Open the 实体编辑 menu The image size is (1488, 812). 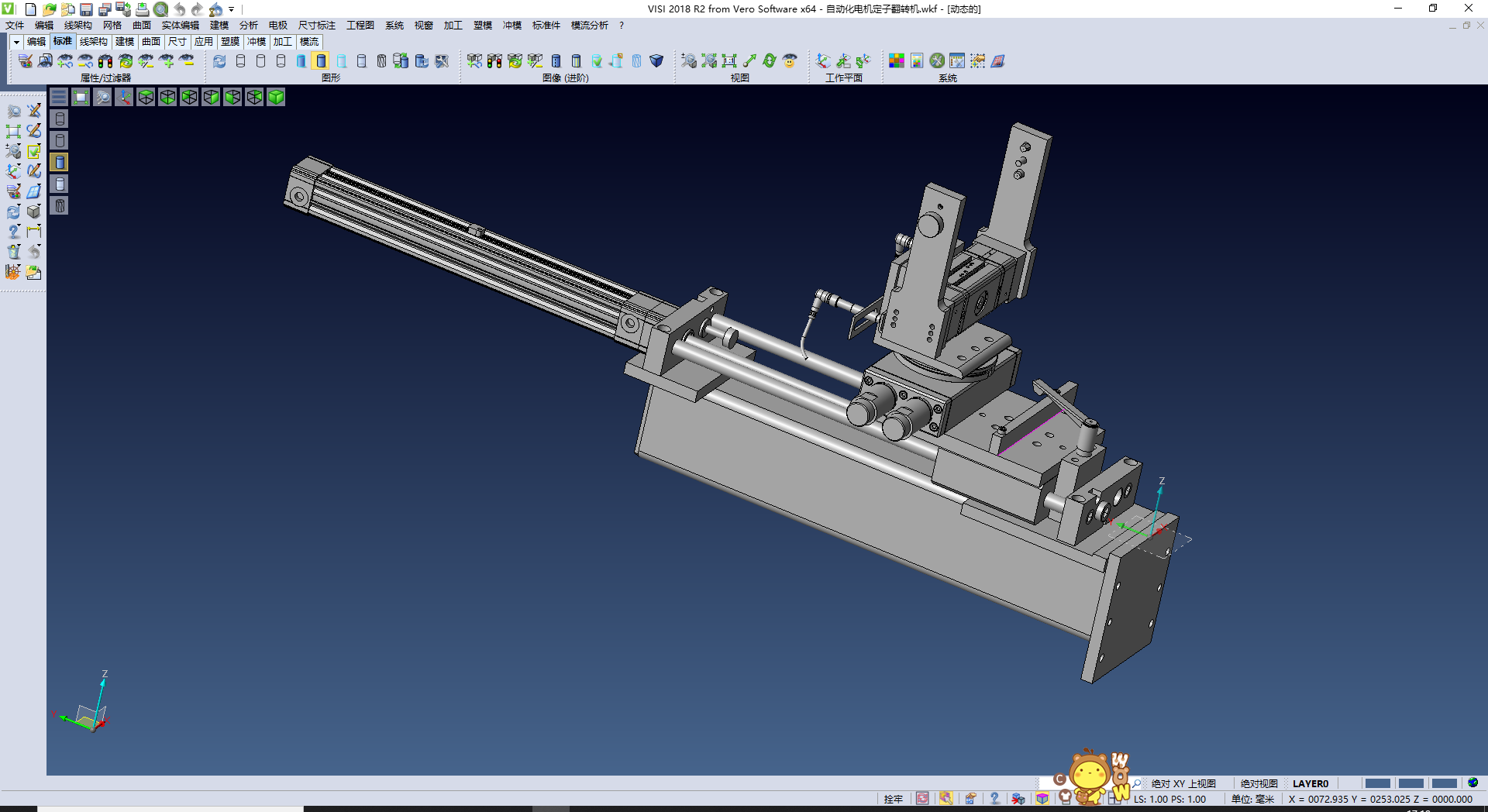pyautogui.click(x=180, y=26)
